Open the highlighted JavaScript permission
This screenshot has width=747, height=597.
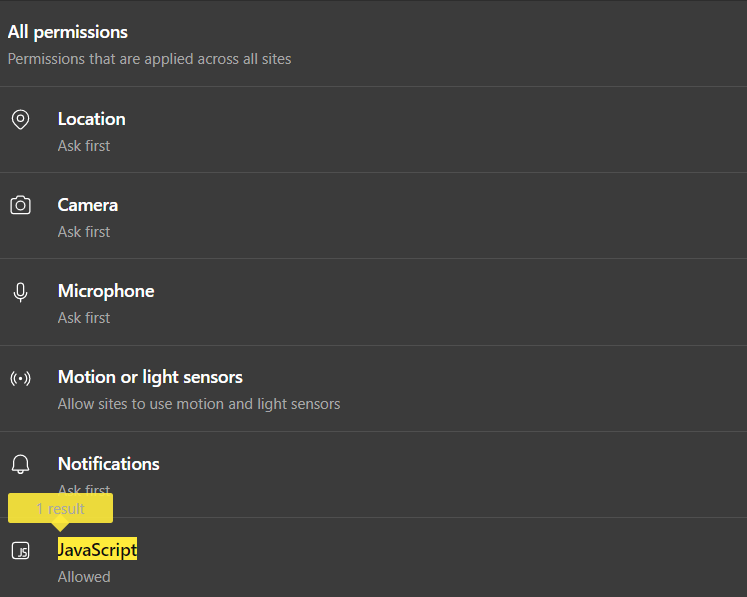[97, 550]
